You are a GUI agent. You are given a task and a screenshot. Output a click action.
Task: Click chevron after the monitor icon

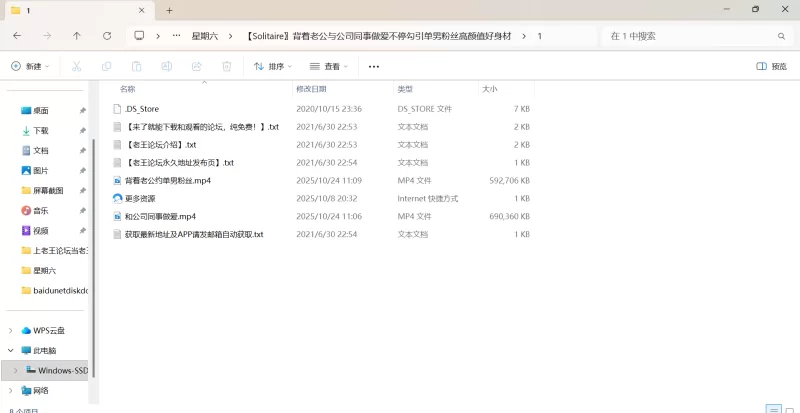pos(158,36)
